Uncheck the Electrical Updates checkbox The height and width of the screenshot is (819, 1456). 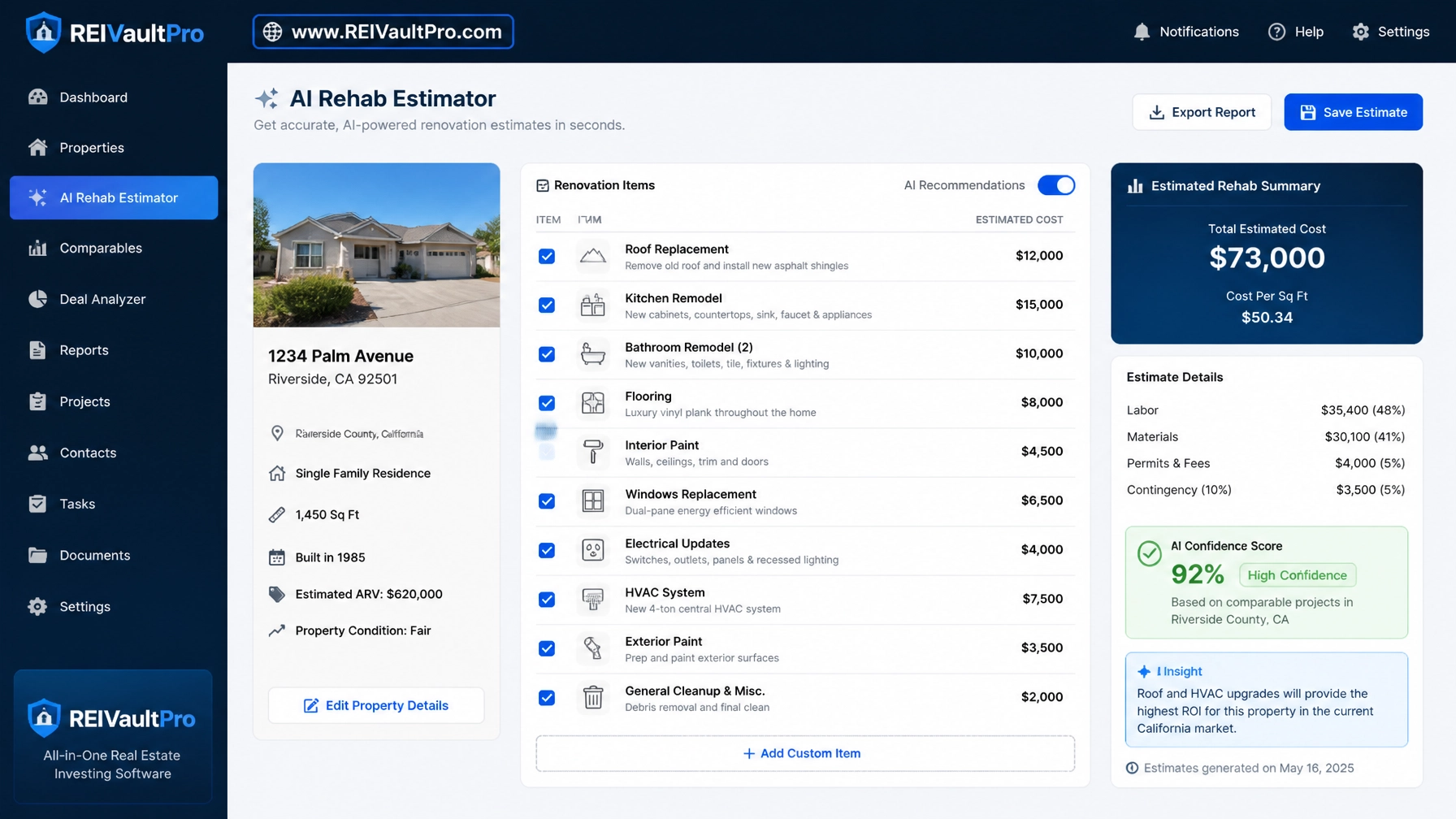(547, 550)
